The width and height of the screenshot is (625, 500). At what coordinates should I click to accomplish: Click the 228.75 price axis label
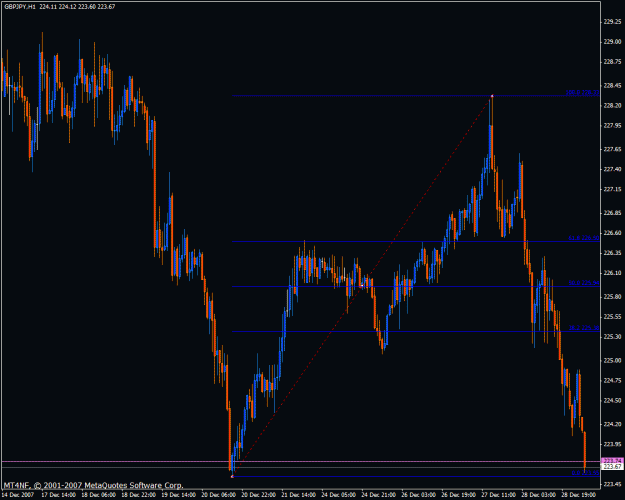coord(612,62)
